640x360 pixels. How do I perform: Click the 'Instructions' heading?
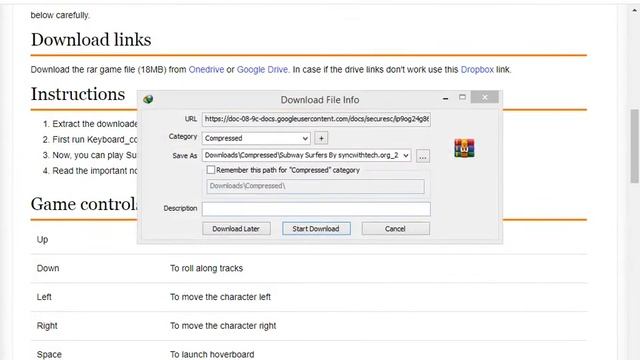pos(78,94)
